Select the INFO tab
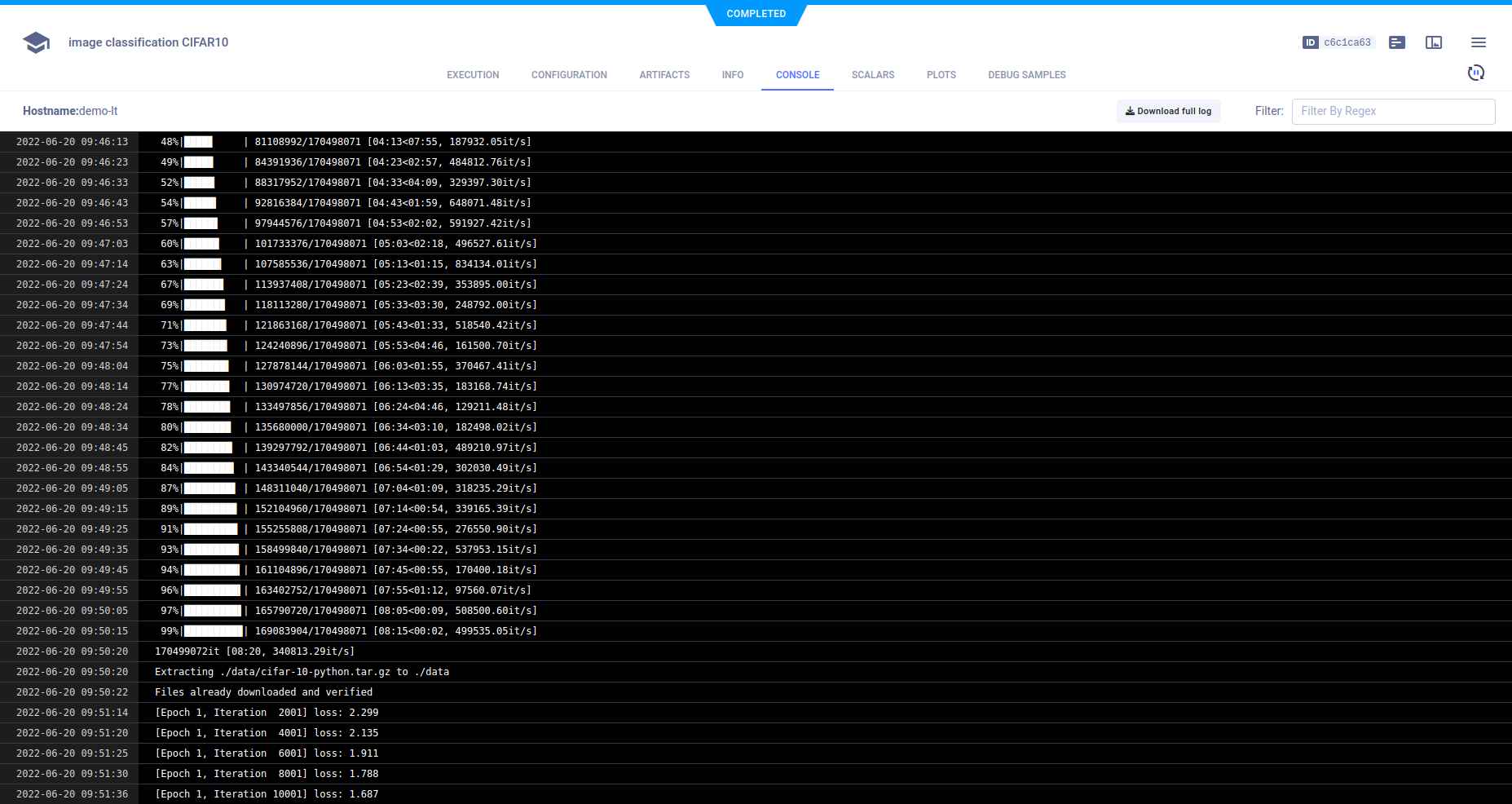Image resolution: width=1512 pixels, height=804 pixels. 732,75
